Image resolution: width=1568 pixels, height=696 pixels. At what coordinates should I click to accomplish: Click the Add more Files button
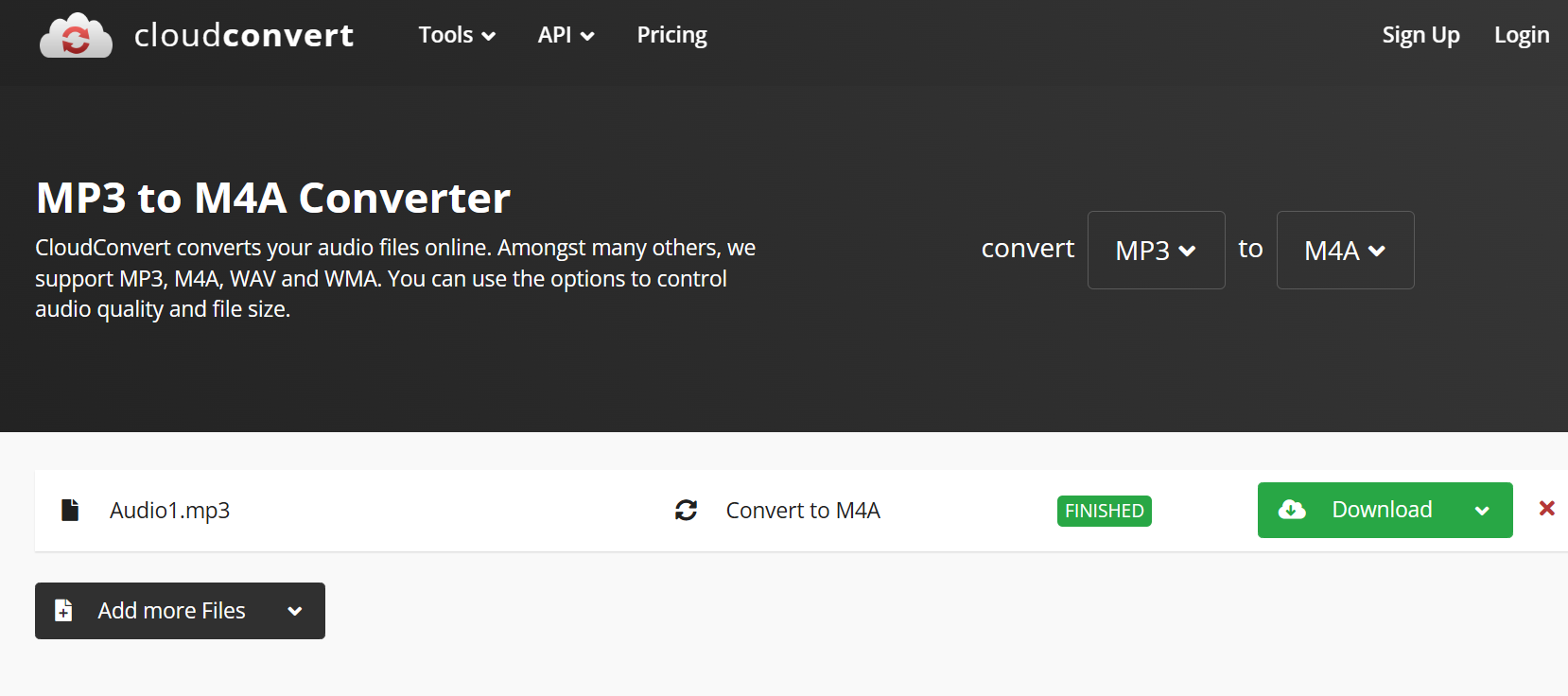point(171,611)
